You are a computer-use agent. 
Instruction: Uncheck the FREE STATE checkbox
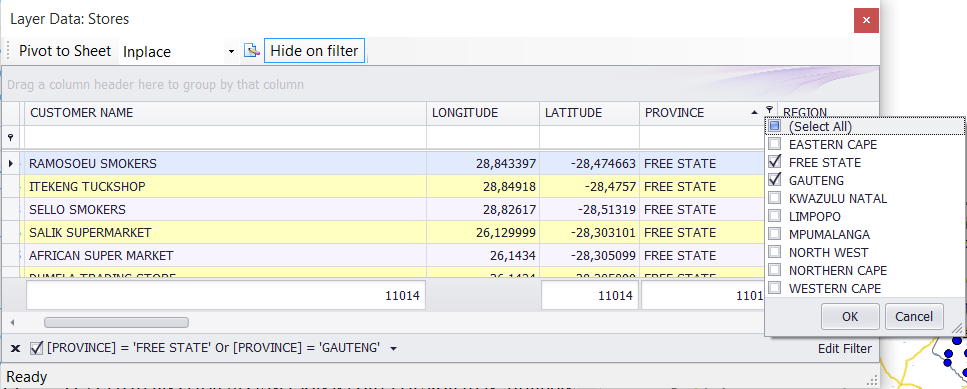pyautogui.click(x=775, y=162)
